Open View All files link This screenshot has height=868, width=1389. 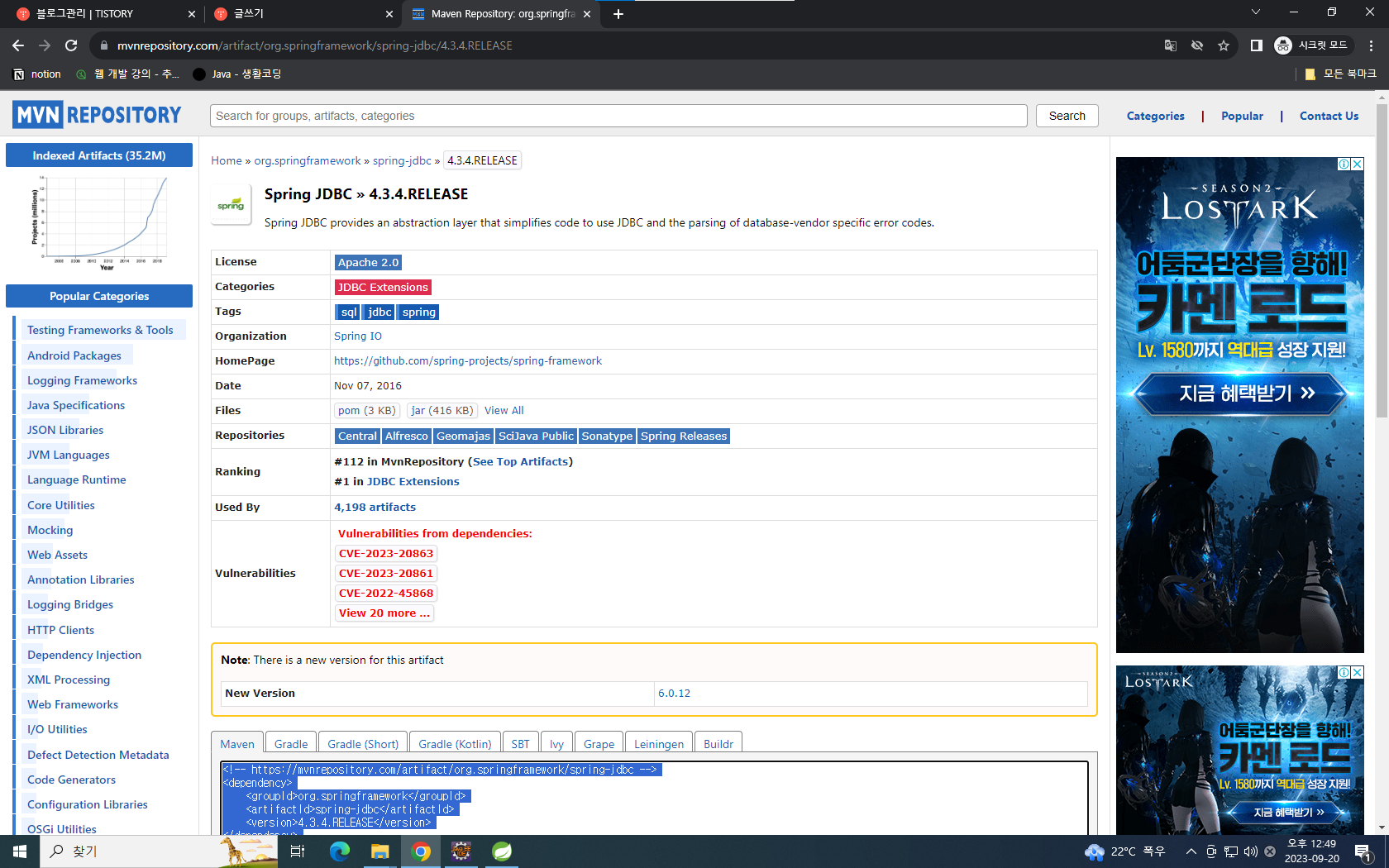(x=504, y=410)
